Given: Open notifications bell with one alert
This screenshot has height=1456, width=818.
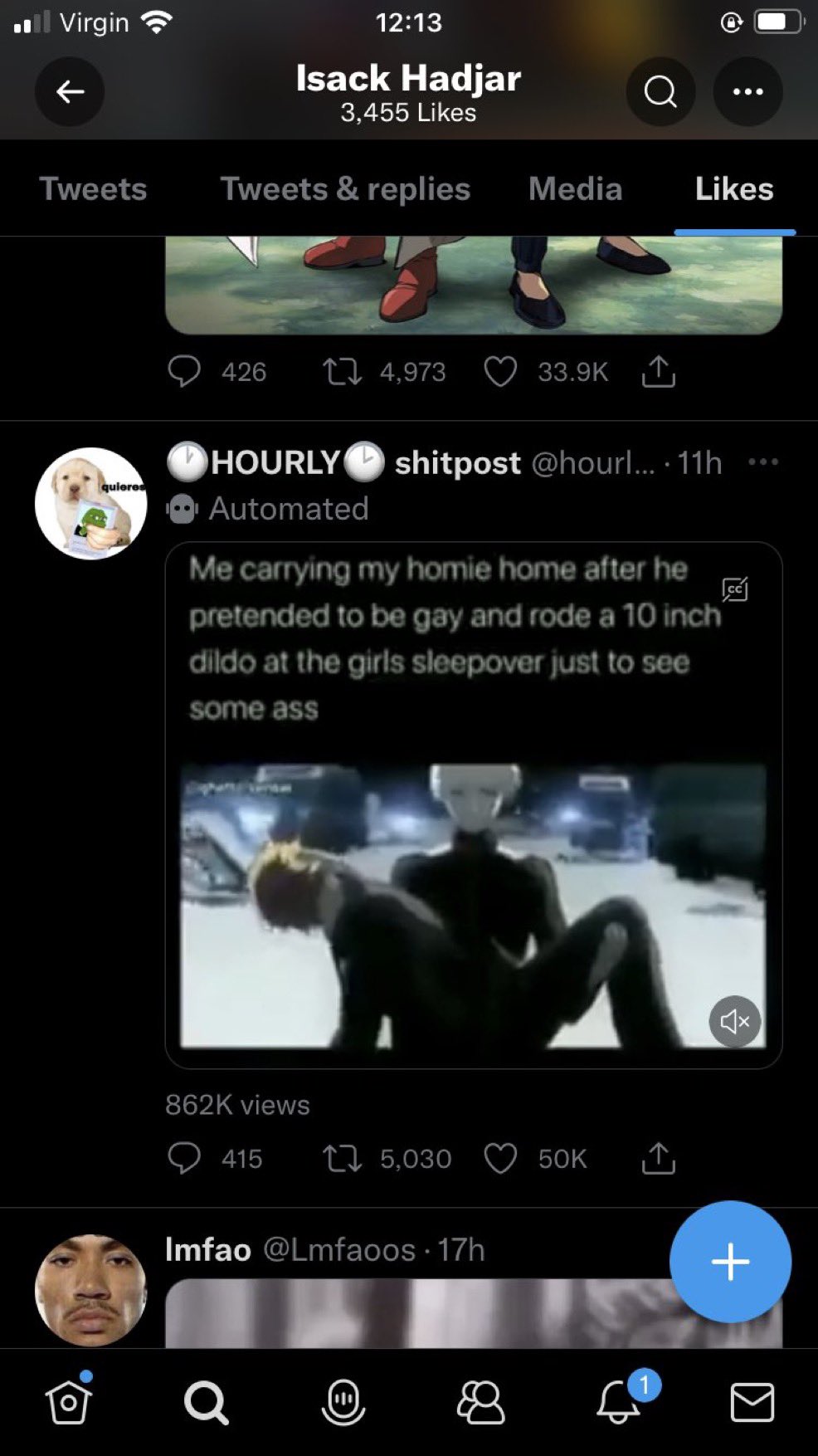Looking at the screenshot, I should (x=618, y=1402).
